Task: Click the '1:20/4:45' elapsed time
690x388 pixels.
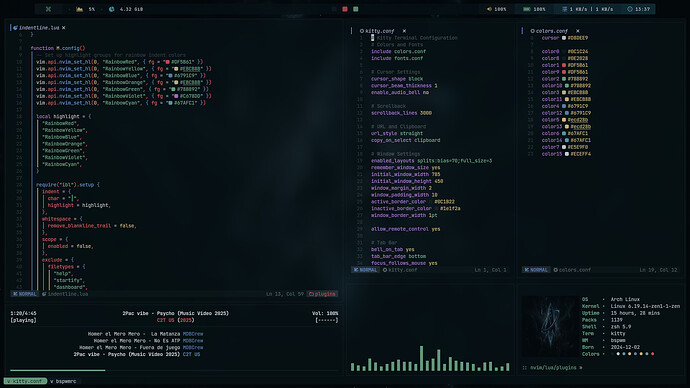Action: (x=23, y=313)
